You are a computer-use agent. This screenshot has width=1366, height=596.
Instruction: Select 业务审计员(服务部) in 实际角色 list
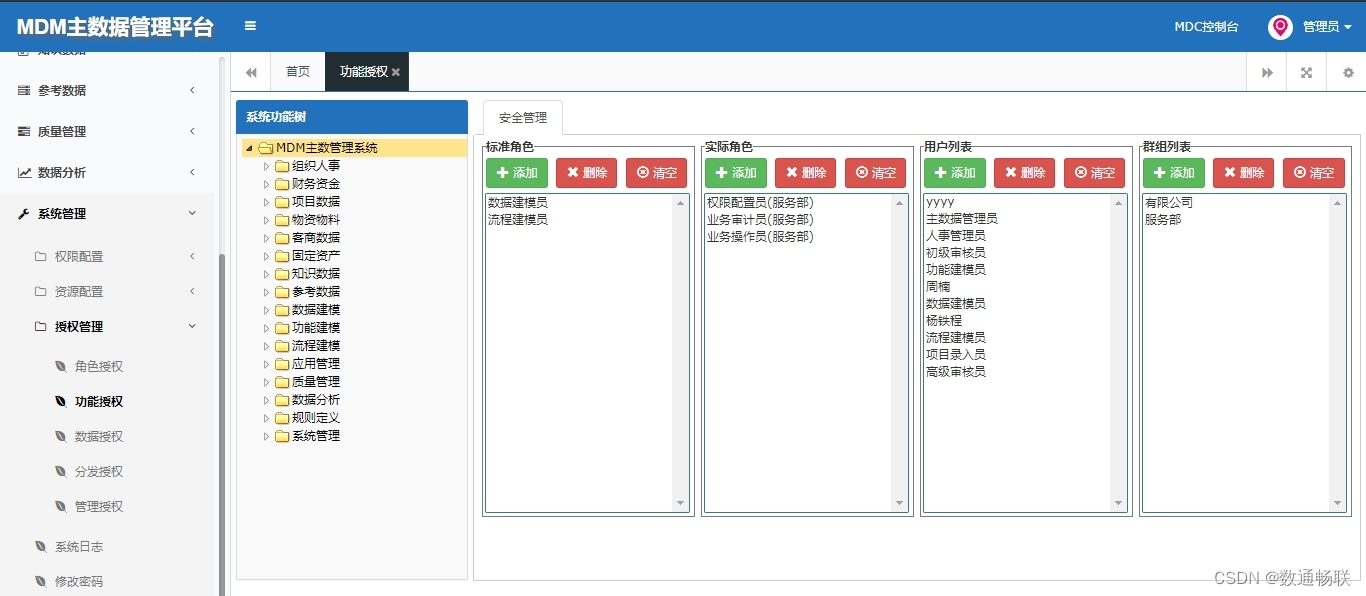click(x=760, y=219)
